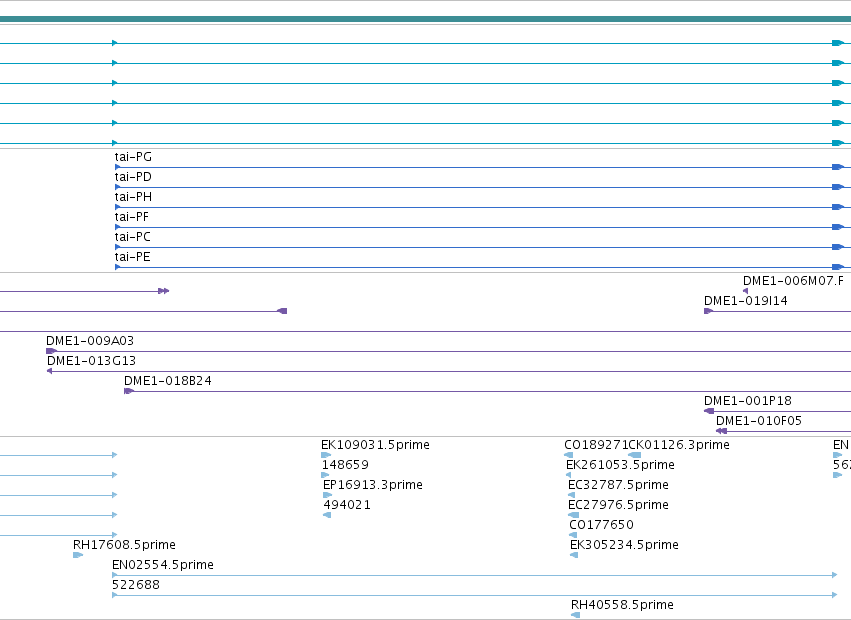Click the CK01126.3prime EST label
Viewport: 851px width, 620px height.
click(678, 445)
